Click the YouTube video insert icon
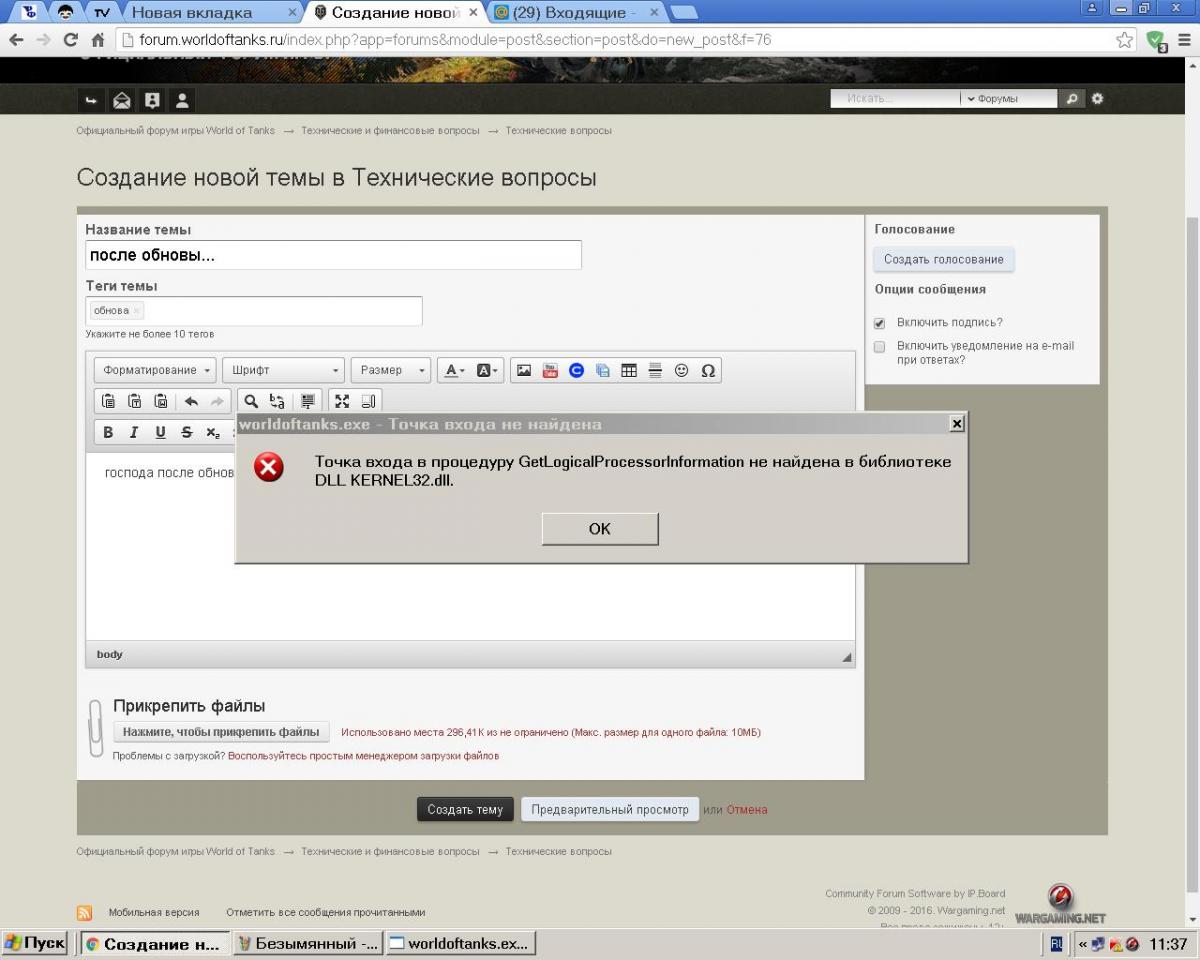The image size is (1200, 960). 550,370
